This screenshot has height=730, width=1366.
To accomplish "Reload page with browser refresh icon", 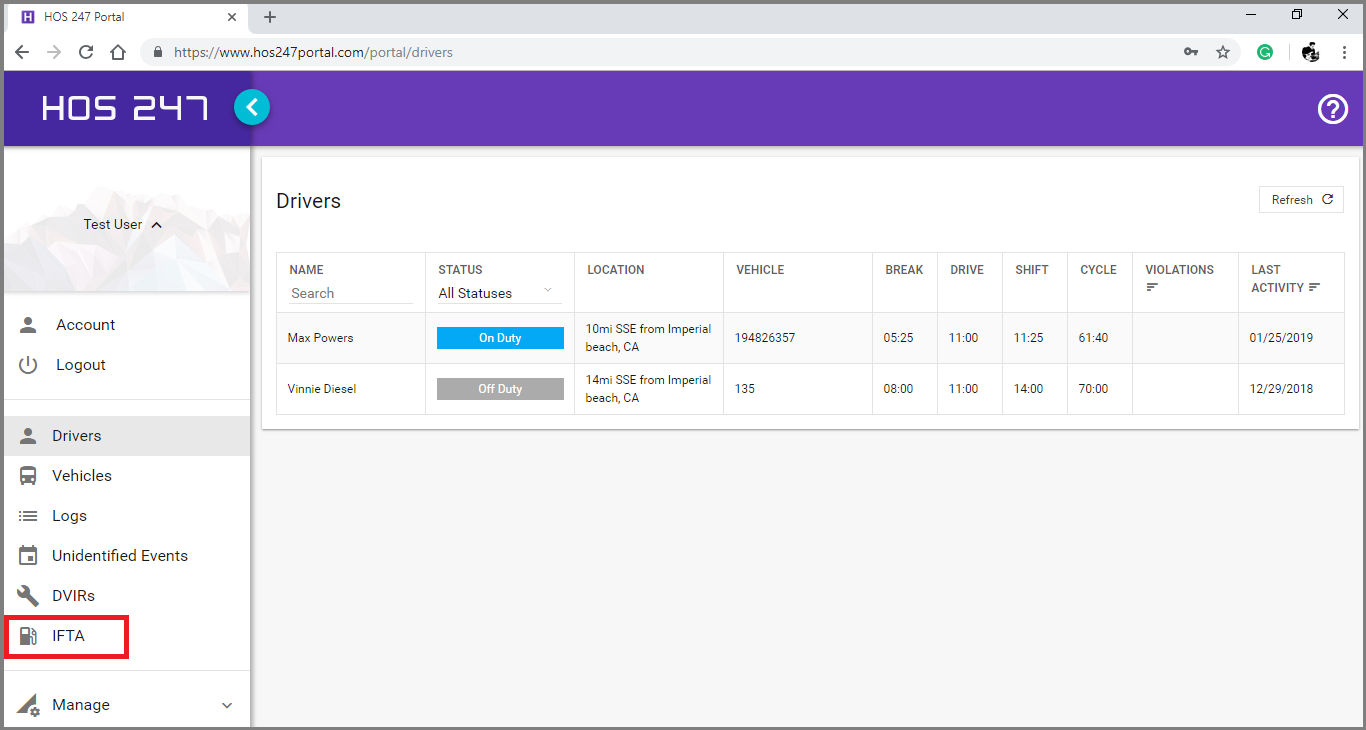I will [x=86, y=52].
